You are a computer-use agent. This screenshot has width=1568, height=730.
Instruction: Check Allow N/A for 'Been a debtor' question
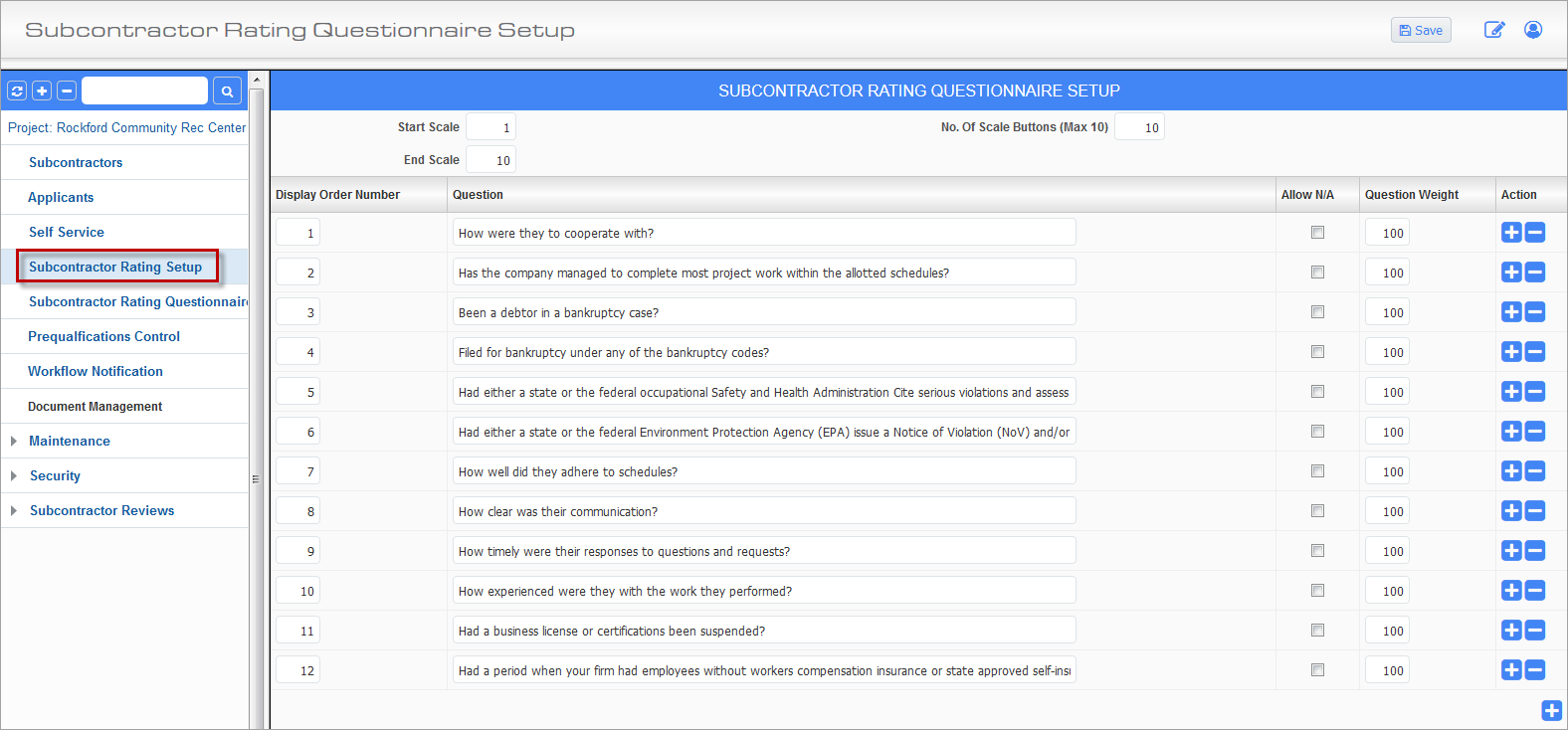1317,312
